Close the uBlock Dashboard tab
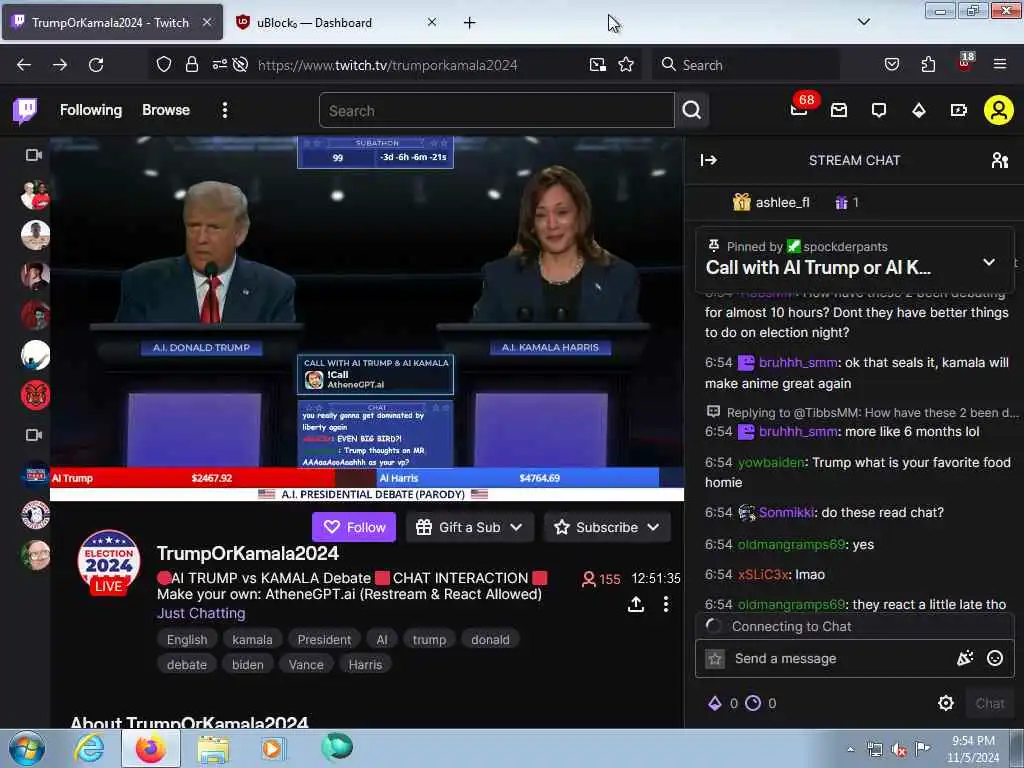The height and width of the screenshot is (768, 1024). point(432,22)
